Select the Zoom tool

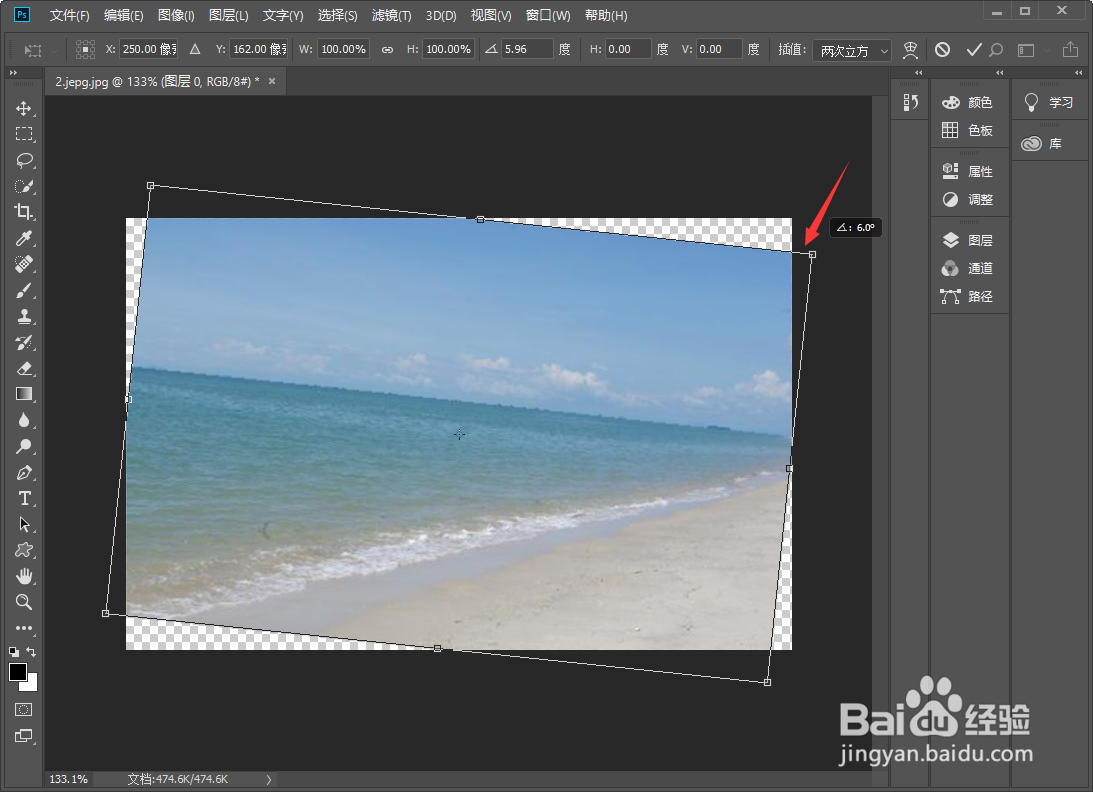pyautogui.click(x=24, y=602)
